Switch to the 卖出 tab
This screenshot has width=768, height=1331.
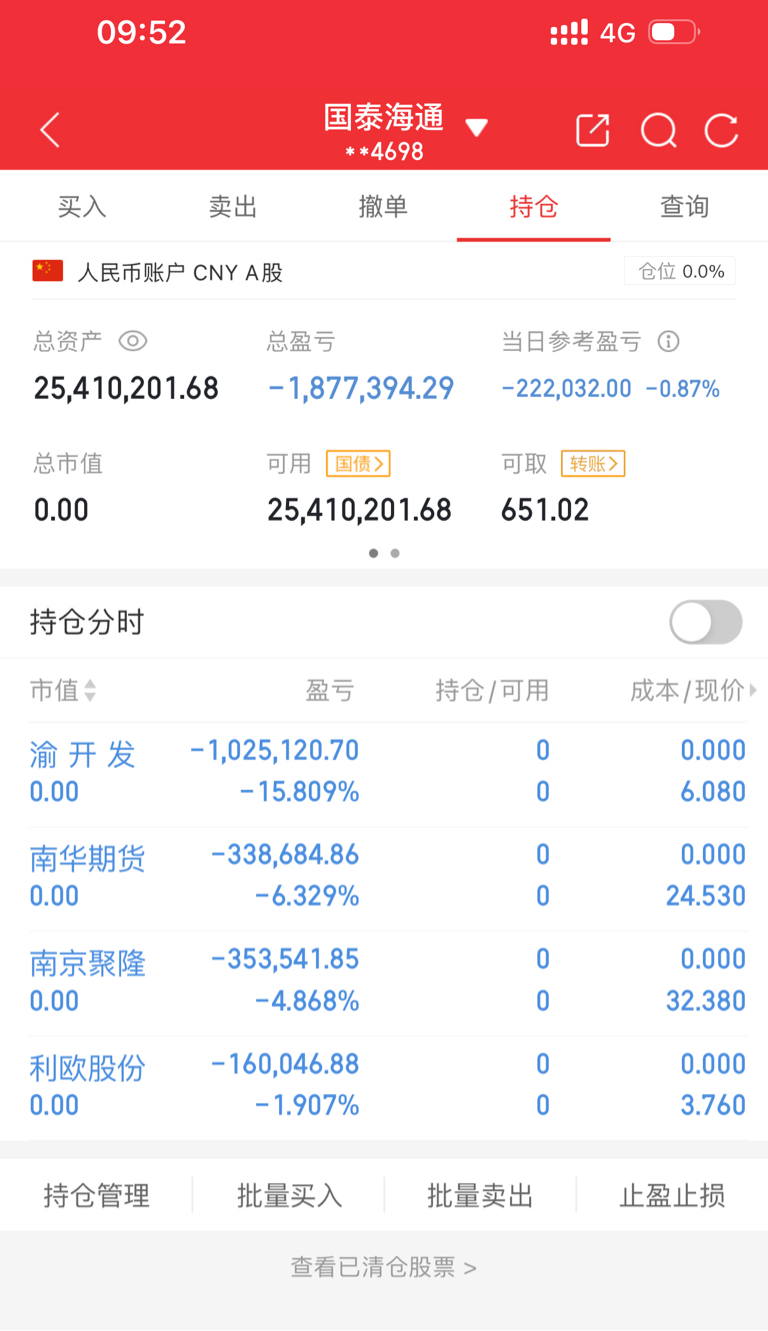tap(233, 206)
